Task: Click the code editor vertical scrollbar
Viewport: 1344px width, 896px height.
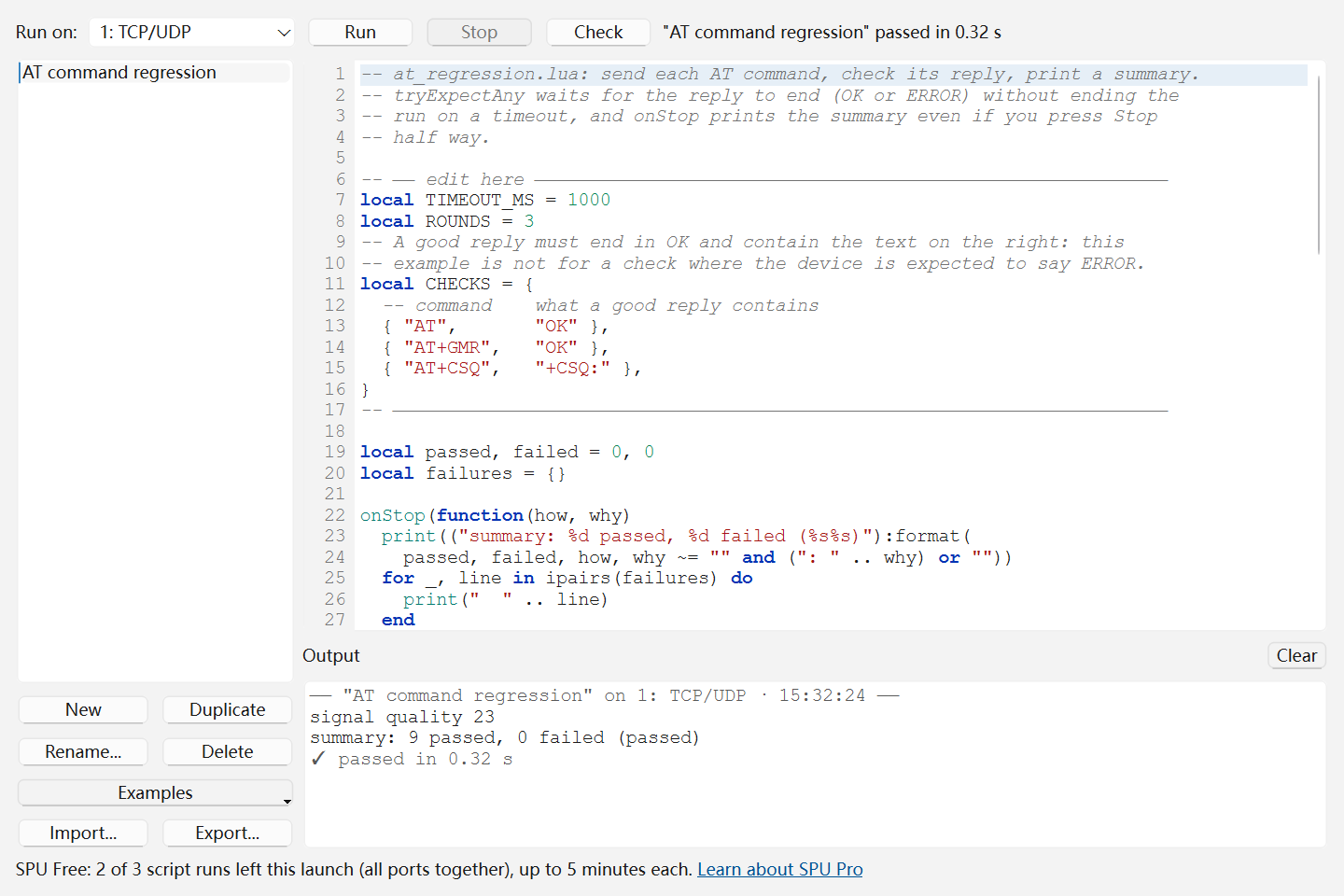Action: coord(1318,165)
